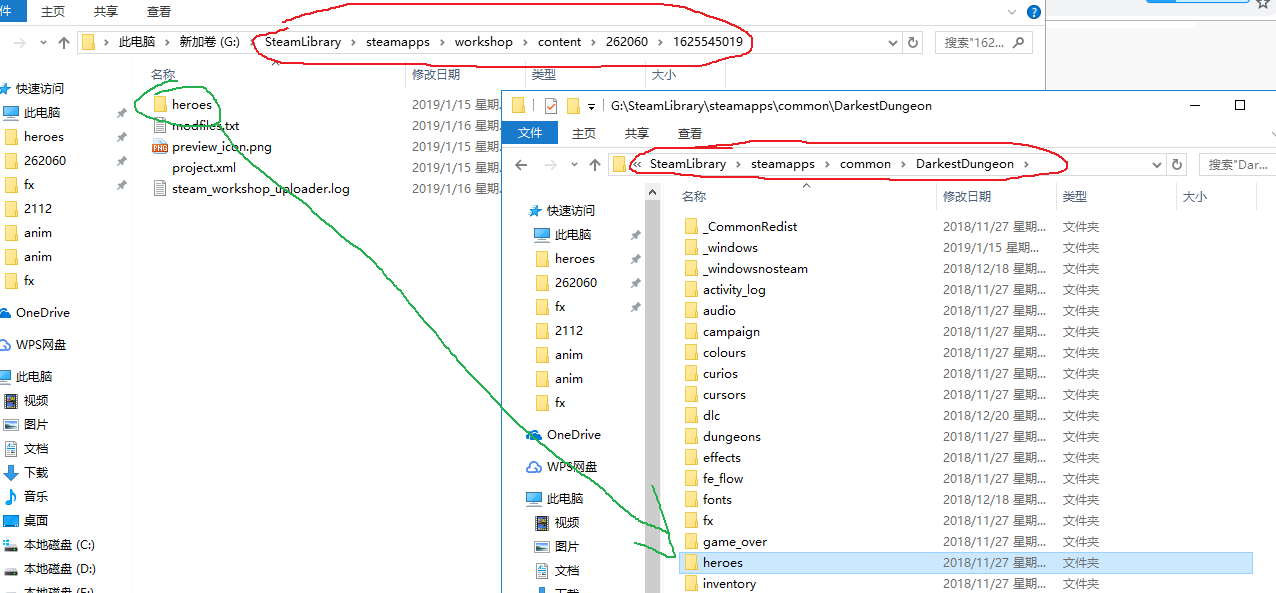
Task: Select _windowsnosteam folder name
Action: point(755,269)
